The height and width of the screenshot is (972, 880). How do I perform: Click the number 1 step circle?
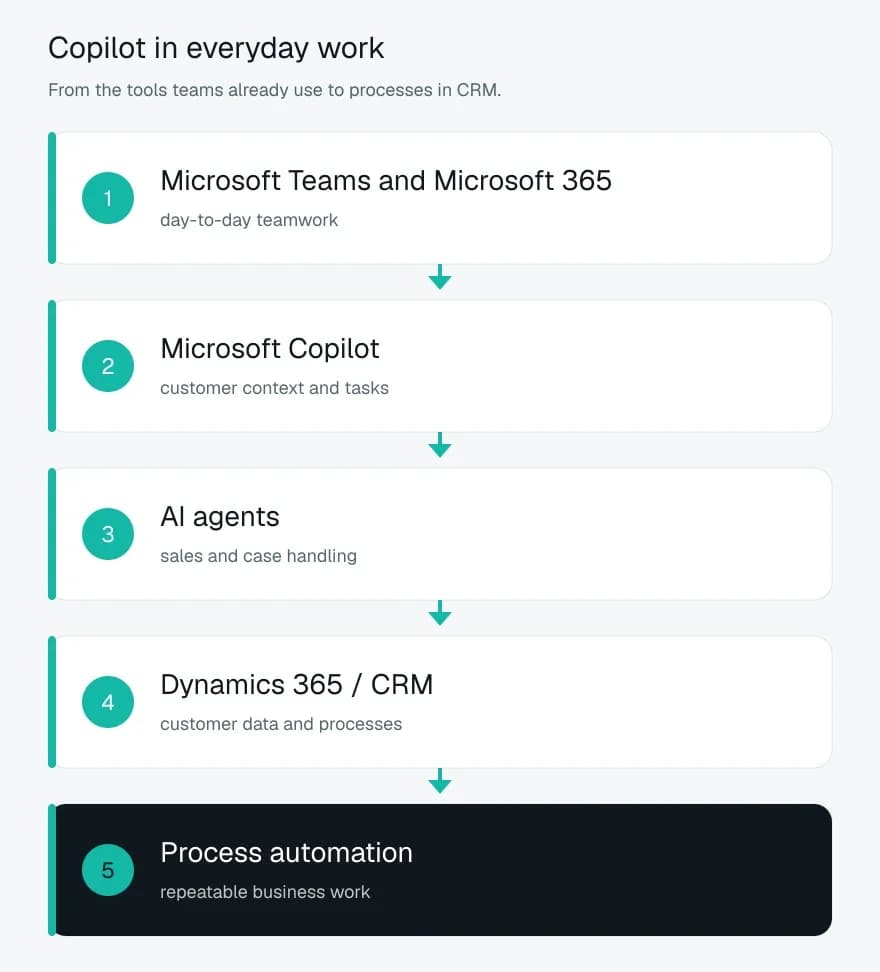(x=108, y=198)
